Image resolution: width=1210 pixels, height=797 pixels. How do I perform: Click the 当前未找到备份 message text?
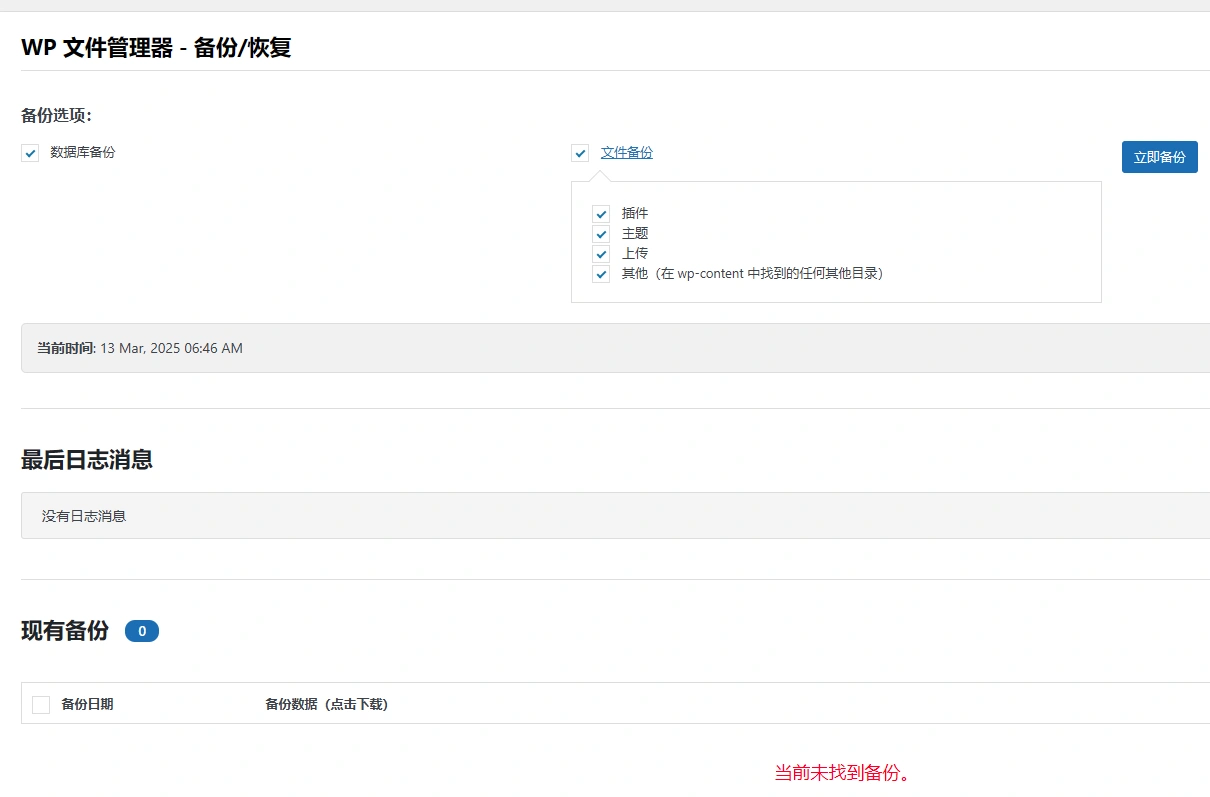(x=843, y=772)
